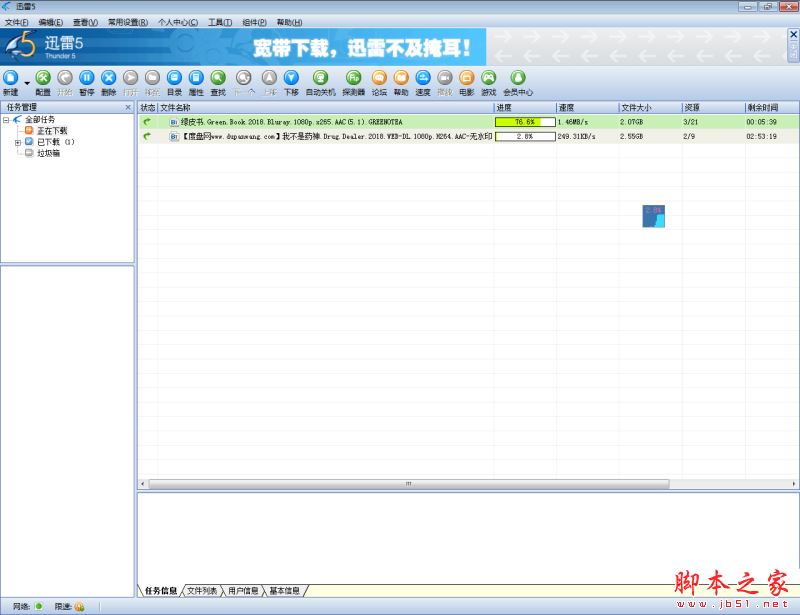Click the 自动关机 auto shutdown icon
The image size is (800, 615).
pos(320,78)
